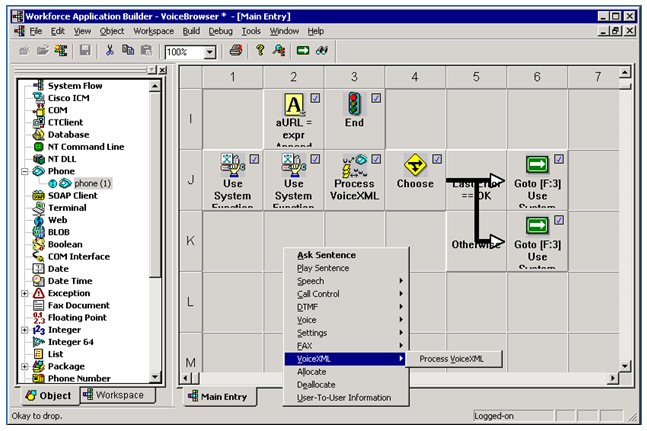The width and height of the screenshot is (647, 431).
Task: Click the Save toolbar icon
Action: tap(85, 51)
